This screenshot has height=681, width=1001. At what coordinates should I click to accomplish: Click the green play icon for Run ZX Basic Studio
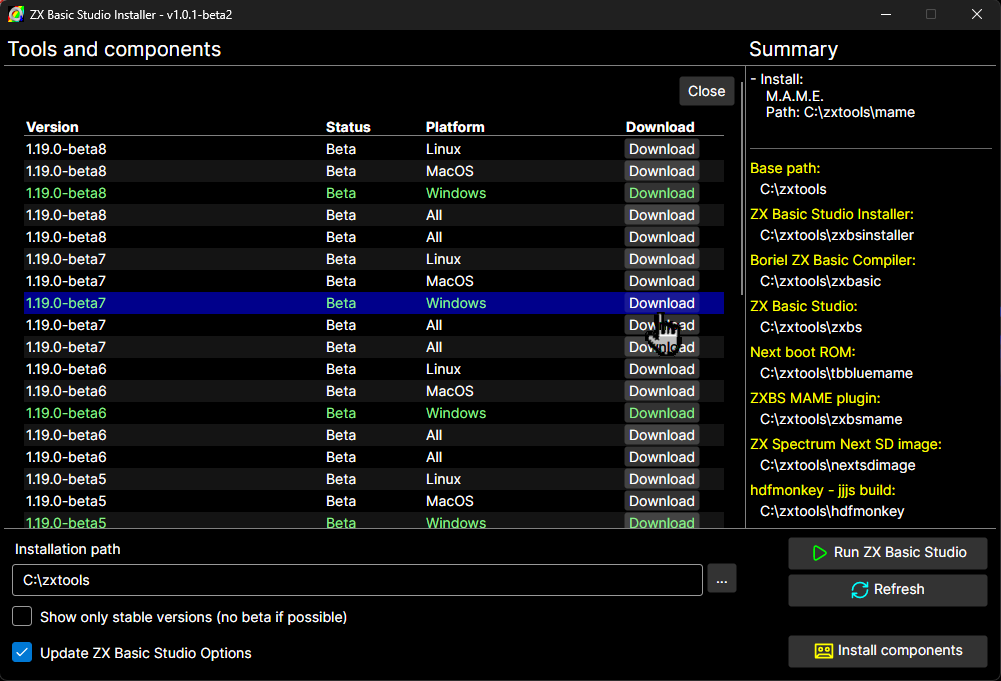point(819,553)
